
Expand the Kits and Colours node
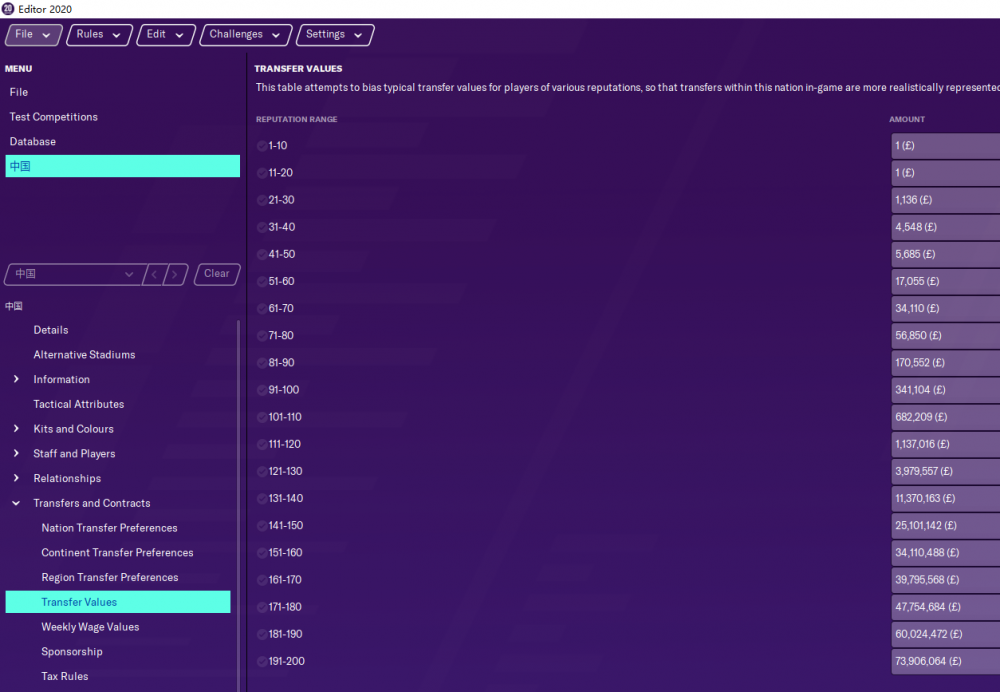point(16,429)
